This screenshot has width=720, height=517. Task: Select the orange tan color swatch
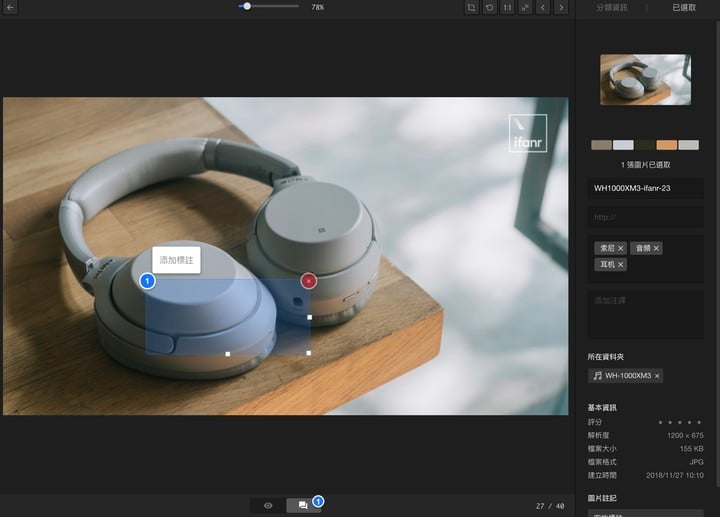pos(666,145)
